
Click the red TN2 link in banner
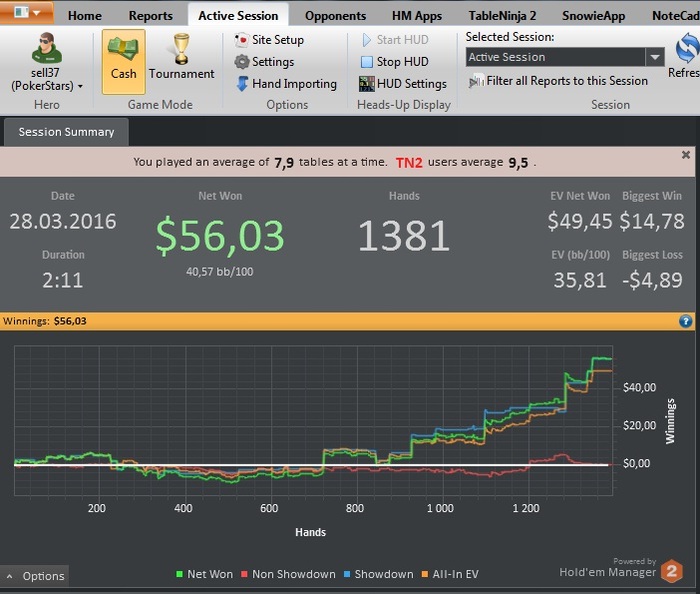click(408, 163)
